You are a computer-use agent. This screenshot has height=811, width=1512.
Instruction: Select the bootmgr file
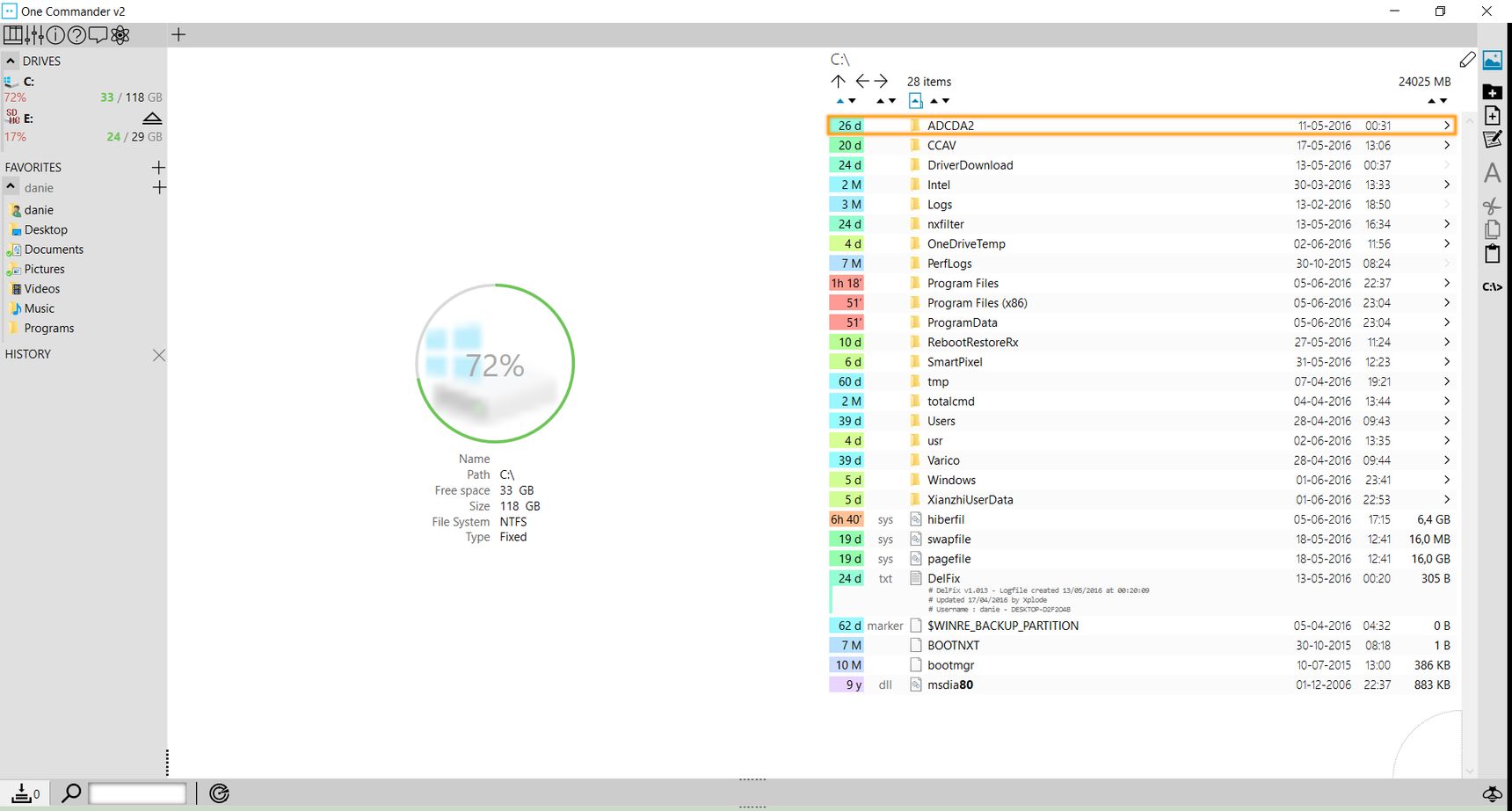point(1141,665)
